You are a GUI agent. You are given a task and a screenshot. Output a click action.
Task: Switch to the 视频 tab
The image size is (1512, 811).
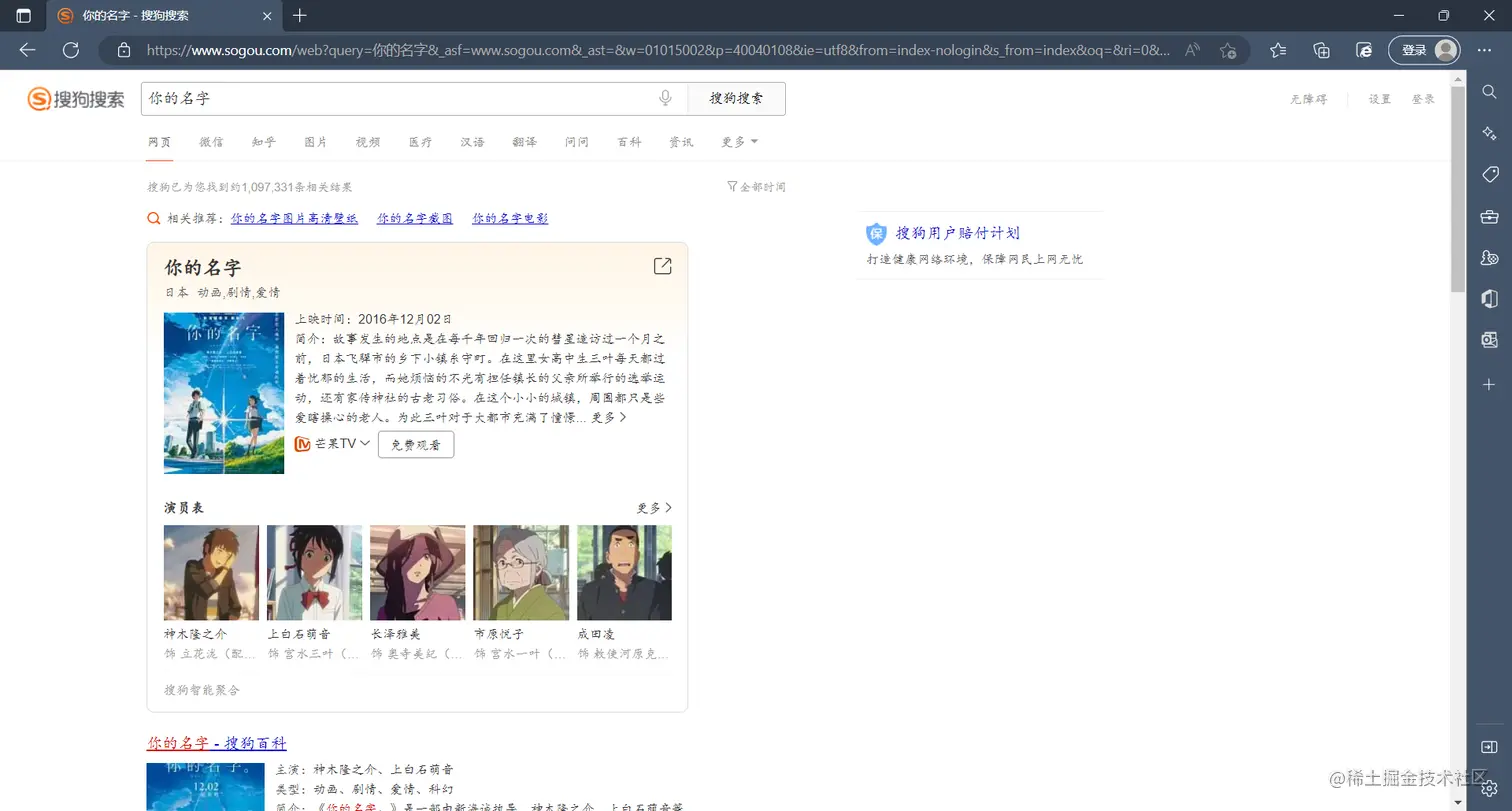(368, 142)
